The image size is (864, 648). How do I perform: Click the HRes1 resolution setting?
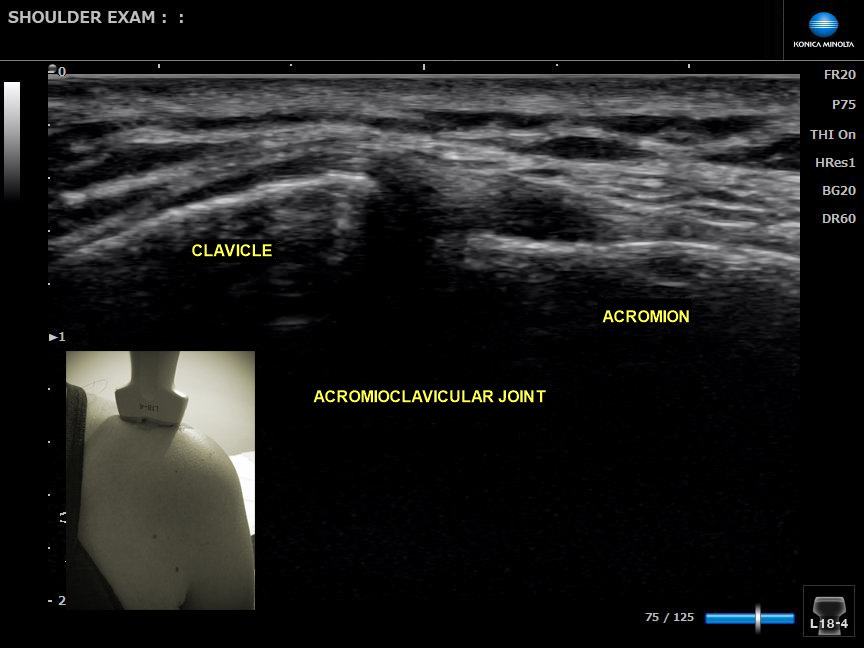pyautogui.click(x=836, y=162)
